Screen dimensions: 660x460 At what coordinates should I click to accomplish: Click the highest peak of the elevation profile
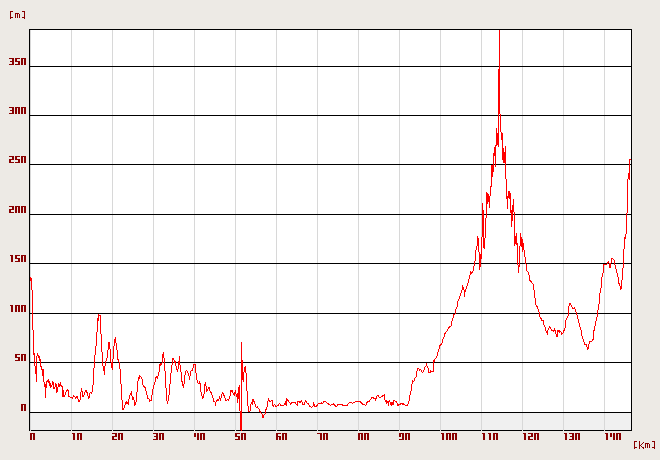[499, 68]
